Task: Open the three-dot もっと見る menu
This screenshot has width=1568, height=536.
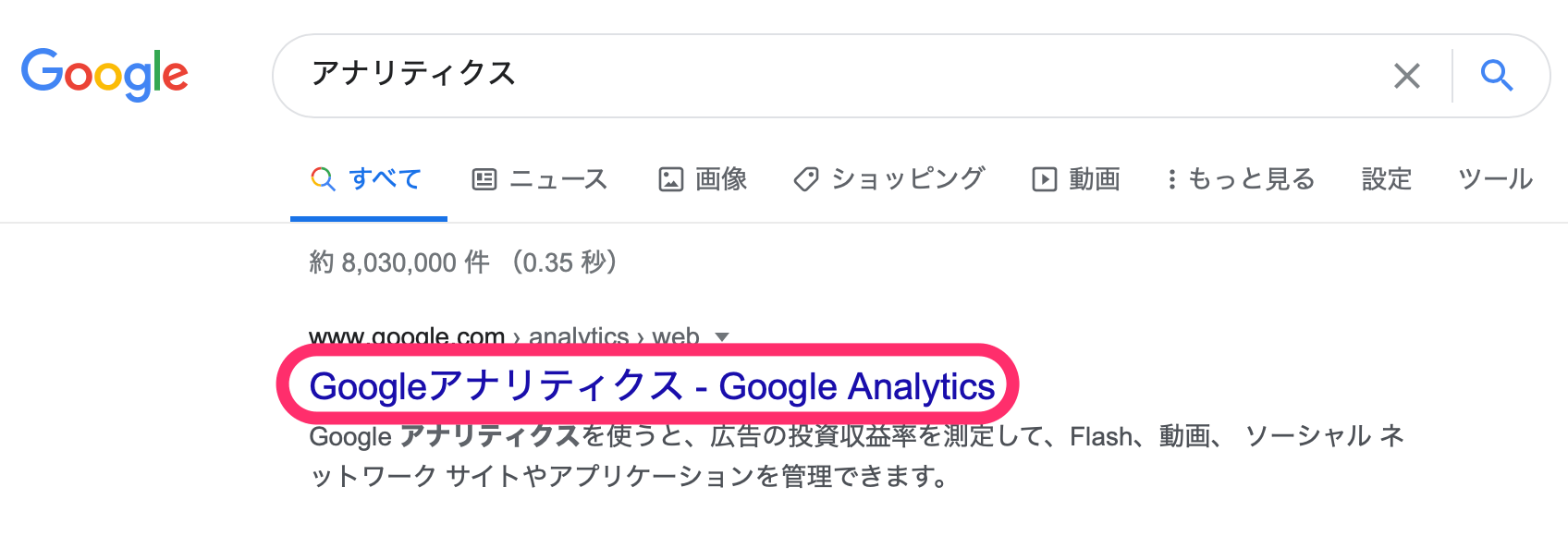Action: click(1172, 179)
